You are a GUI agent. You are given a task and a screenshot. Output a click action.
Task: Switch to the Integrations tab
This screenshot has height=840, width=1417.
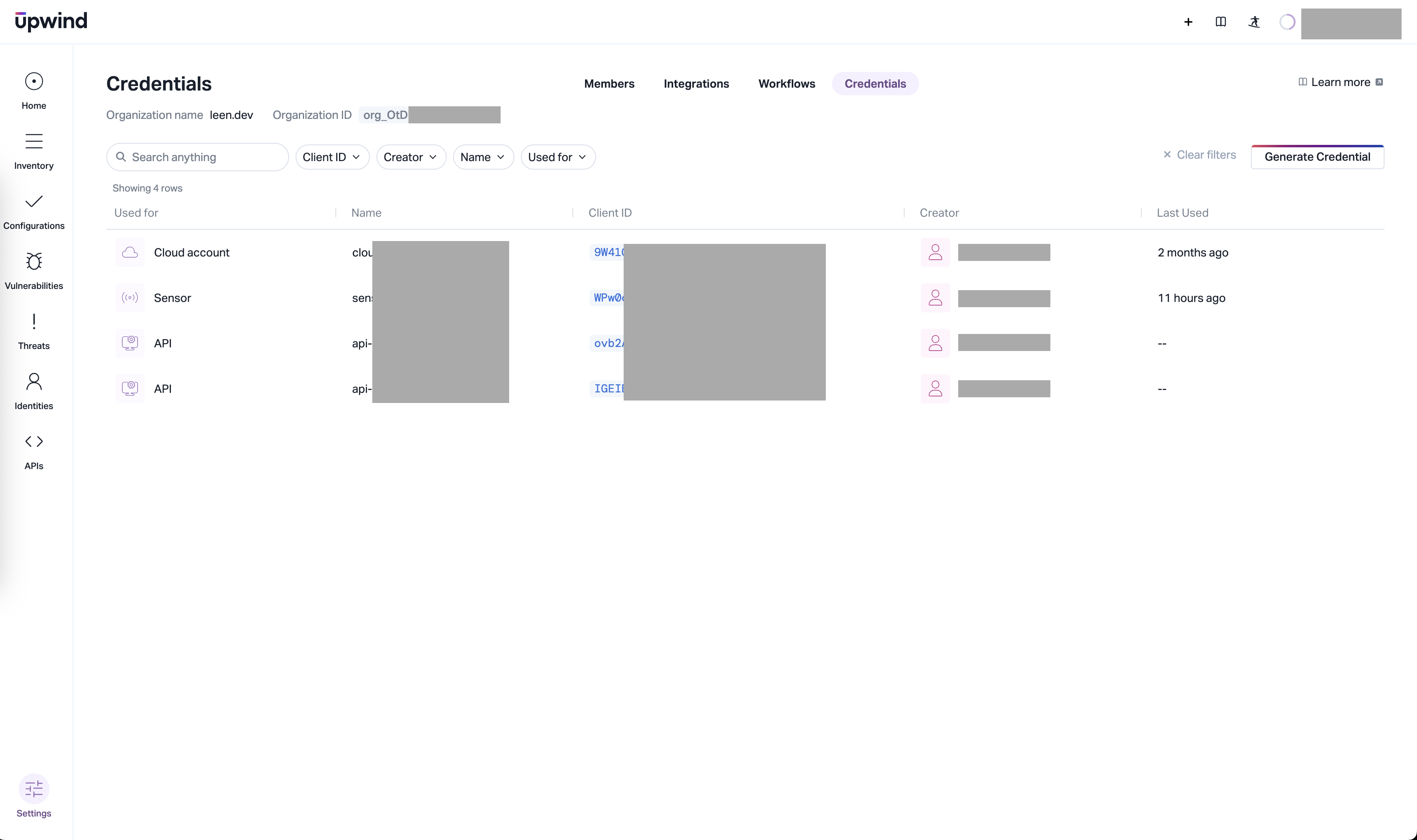tap(696, 84)
